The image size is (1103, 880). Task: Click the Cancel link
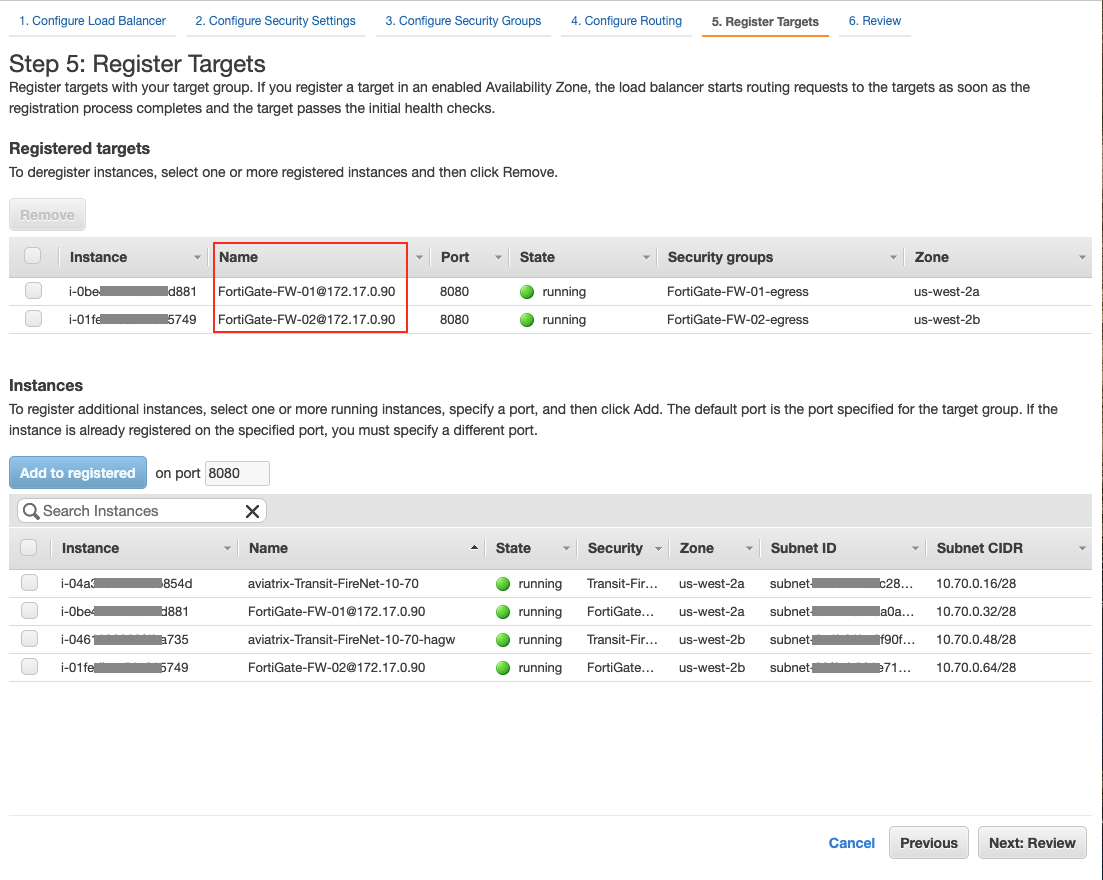pos(851,843)
